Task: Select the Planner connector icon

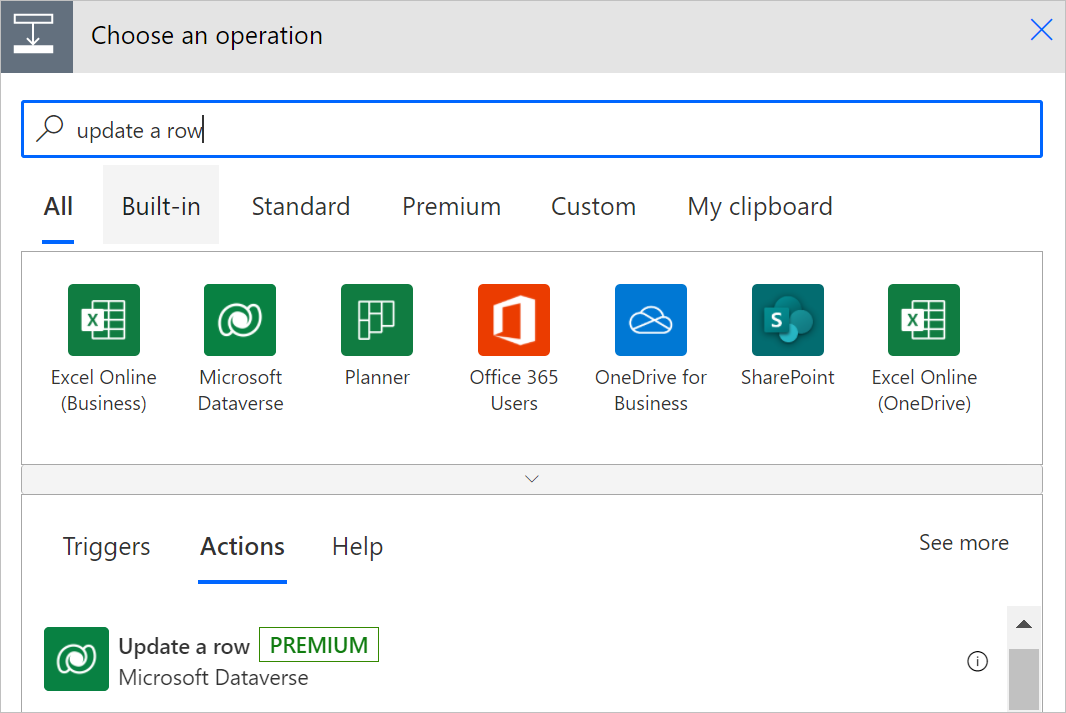Action: tap(377, 320)
